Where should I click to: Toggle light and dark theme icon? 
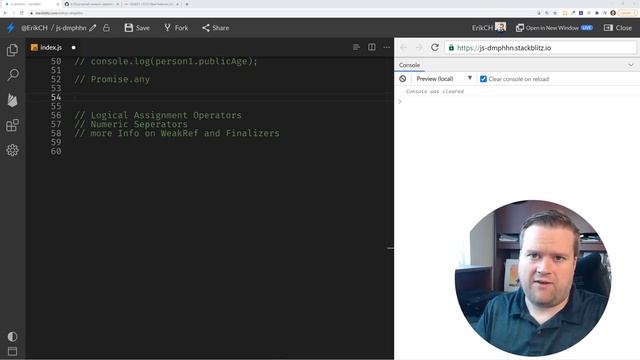coord(12,336)
